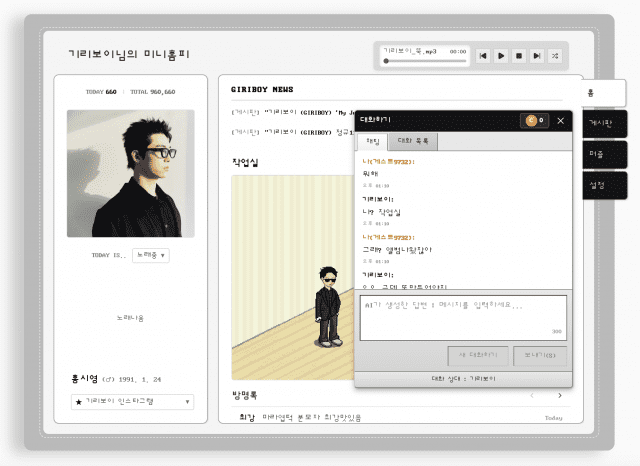Open the 대화 목록 tab
The width and height of the screenshot is (640, 466).
click(x=412, y=141)
